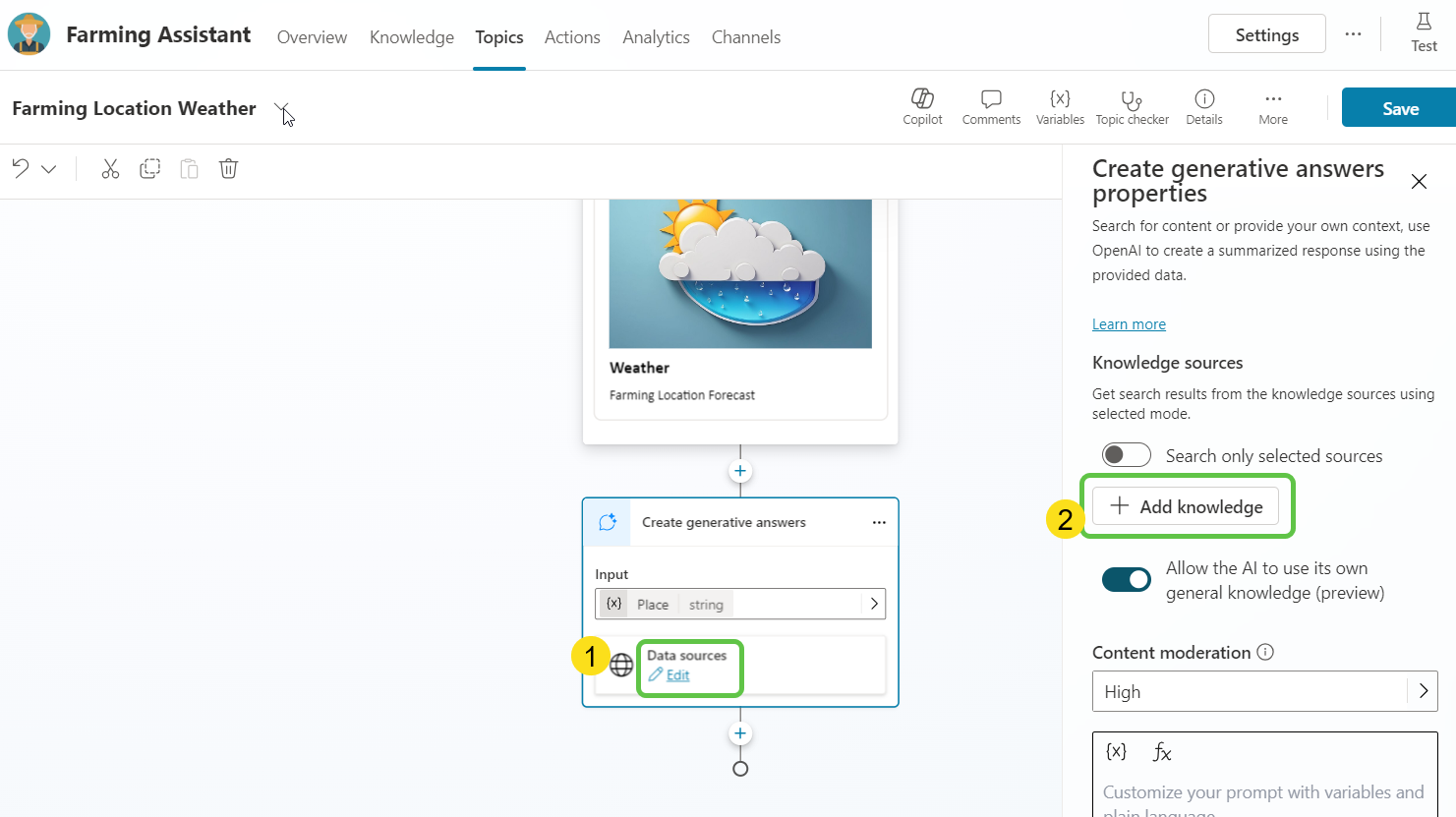Click the cut scissors icon

[x=110, y=169]
